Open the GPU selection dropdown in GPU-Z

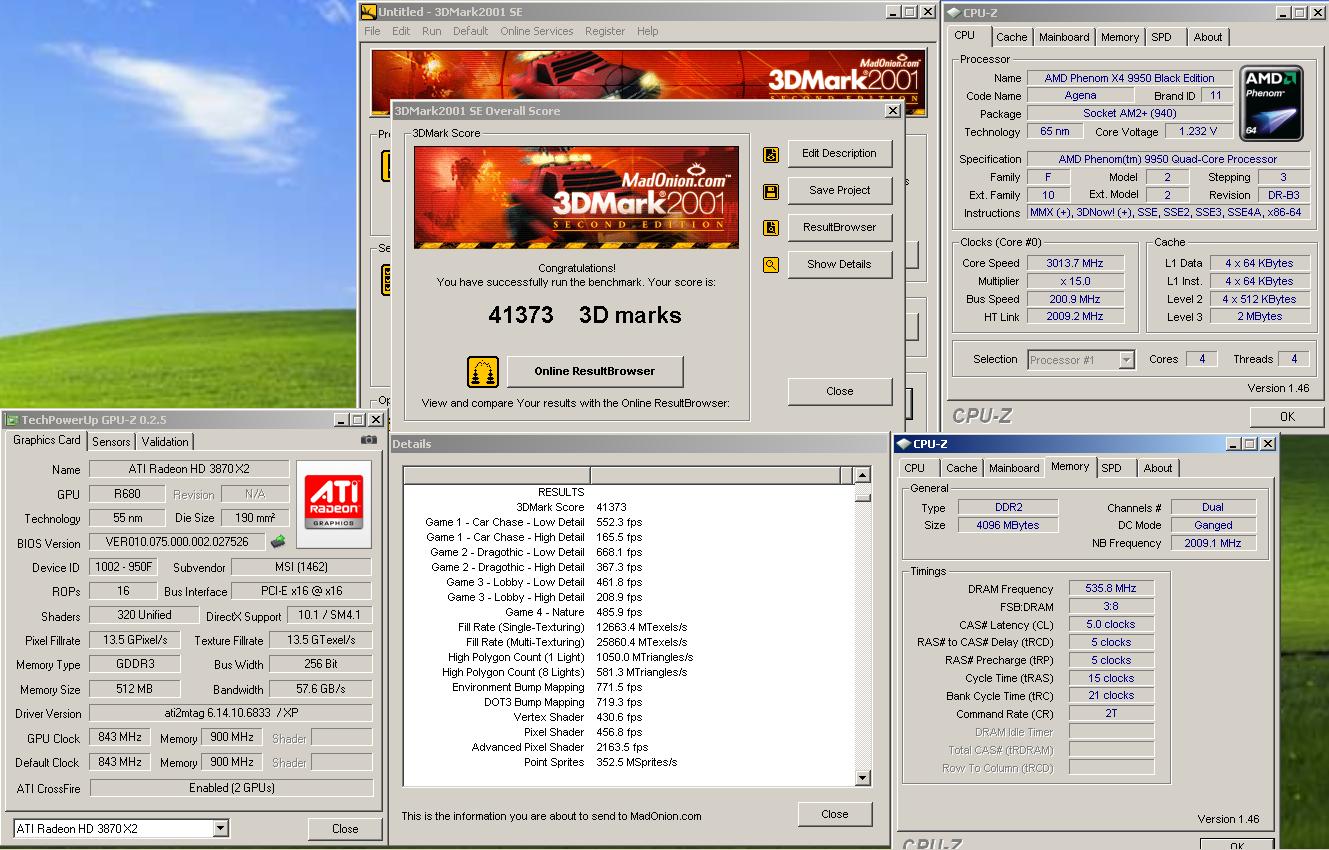(x=221, y=828)
